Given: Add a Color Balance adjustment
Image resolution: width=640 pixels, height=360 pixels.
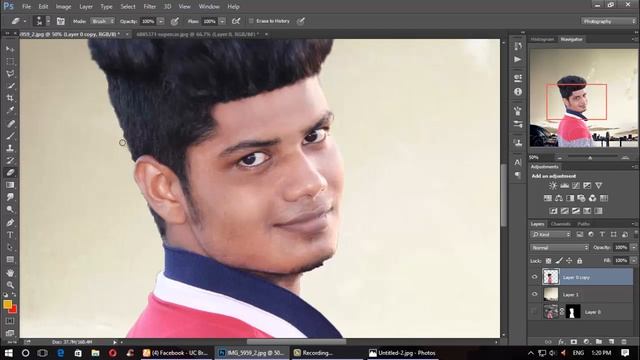Looking at the screenshot, I should pyautogui.click(x=559, y=198).
